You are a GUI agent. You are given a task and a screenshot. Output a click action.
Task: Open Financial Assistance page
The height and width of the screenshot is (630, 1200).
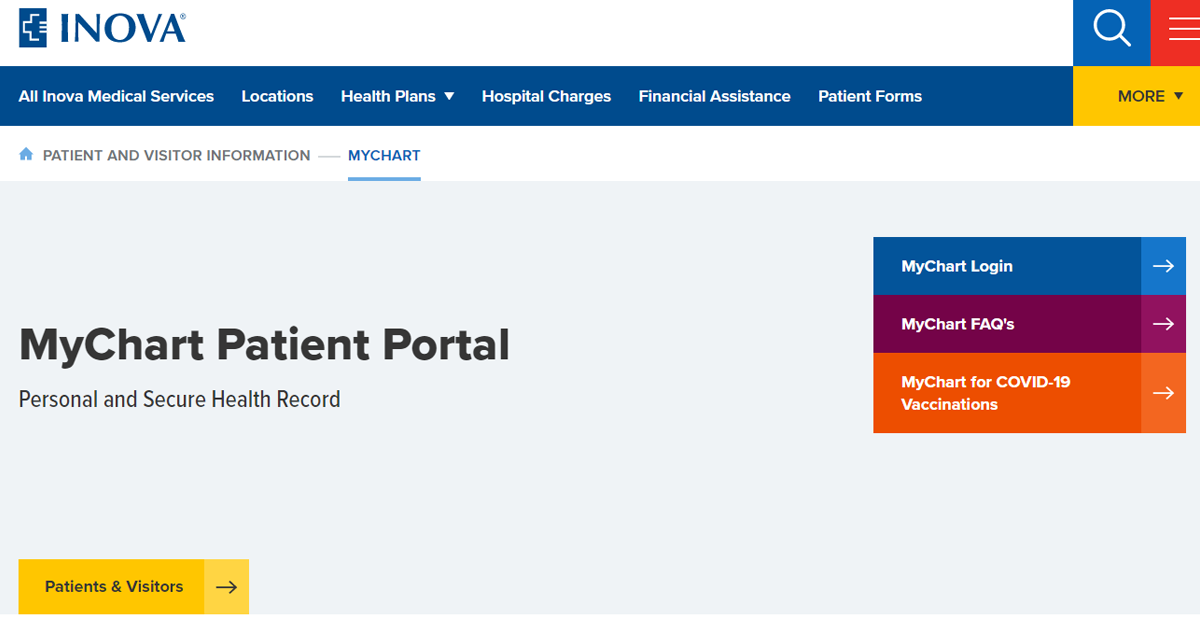[x=714, y=96]
